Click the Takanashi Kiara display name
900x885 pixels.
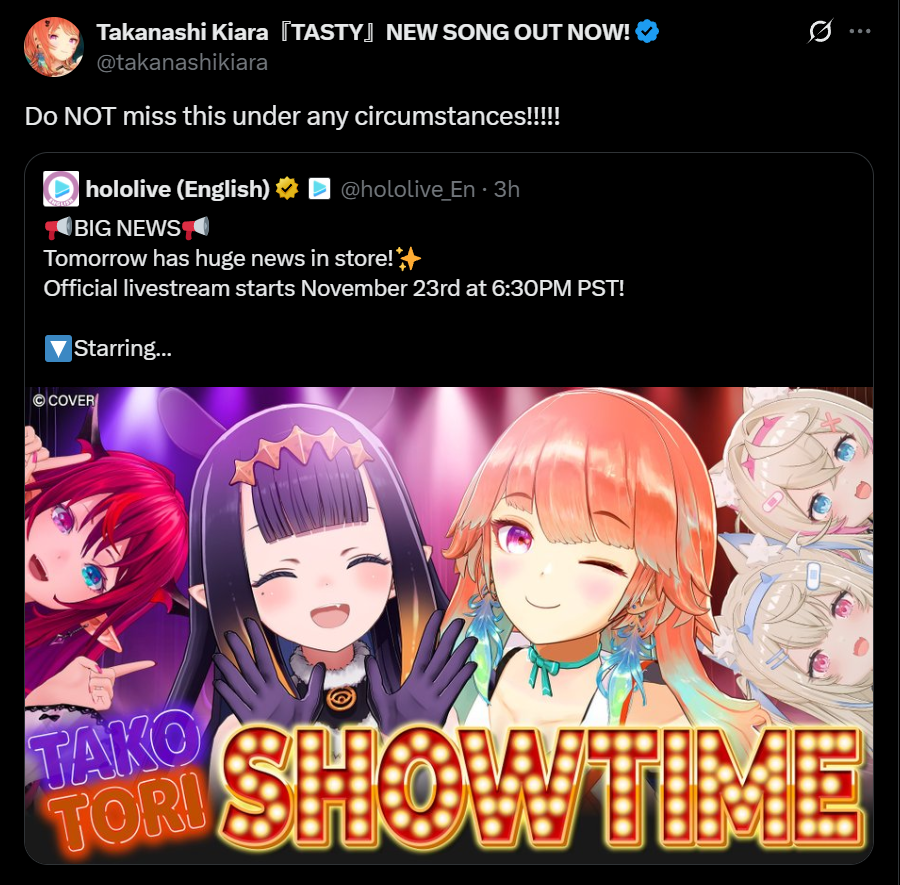pyautogui.click(x=363, y=32)
